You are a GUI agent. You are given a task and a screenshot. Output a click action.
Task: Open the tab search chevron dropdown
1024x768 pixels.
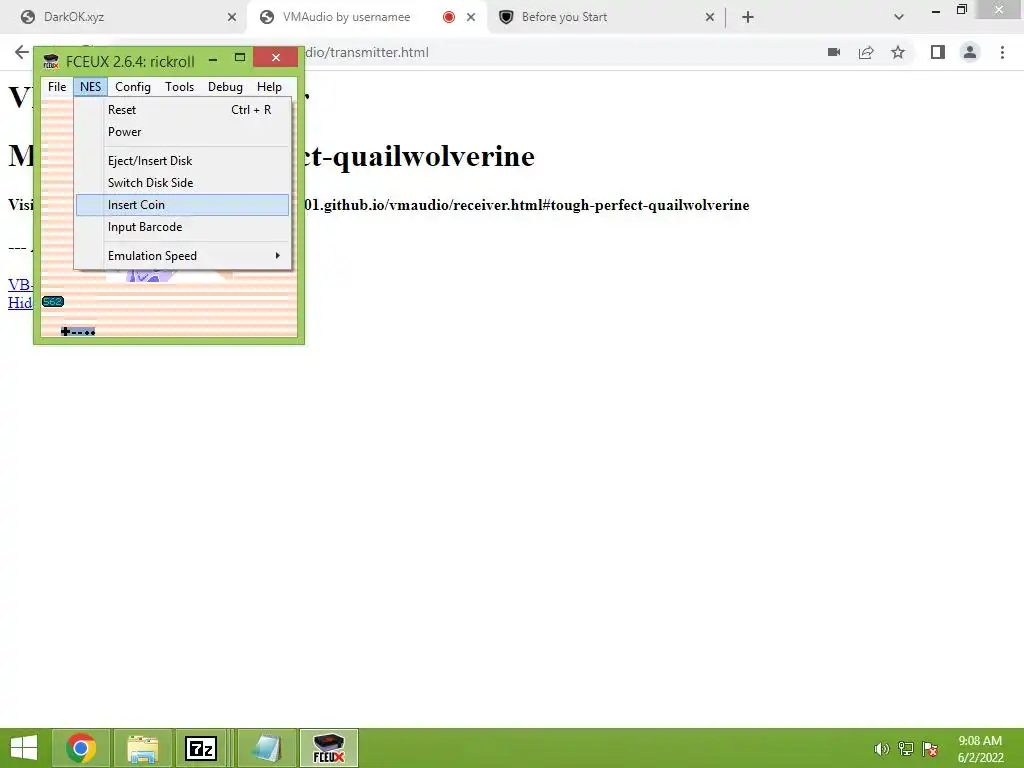[x=899, y=17]
